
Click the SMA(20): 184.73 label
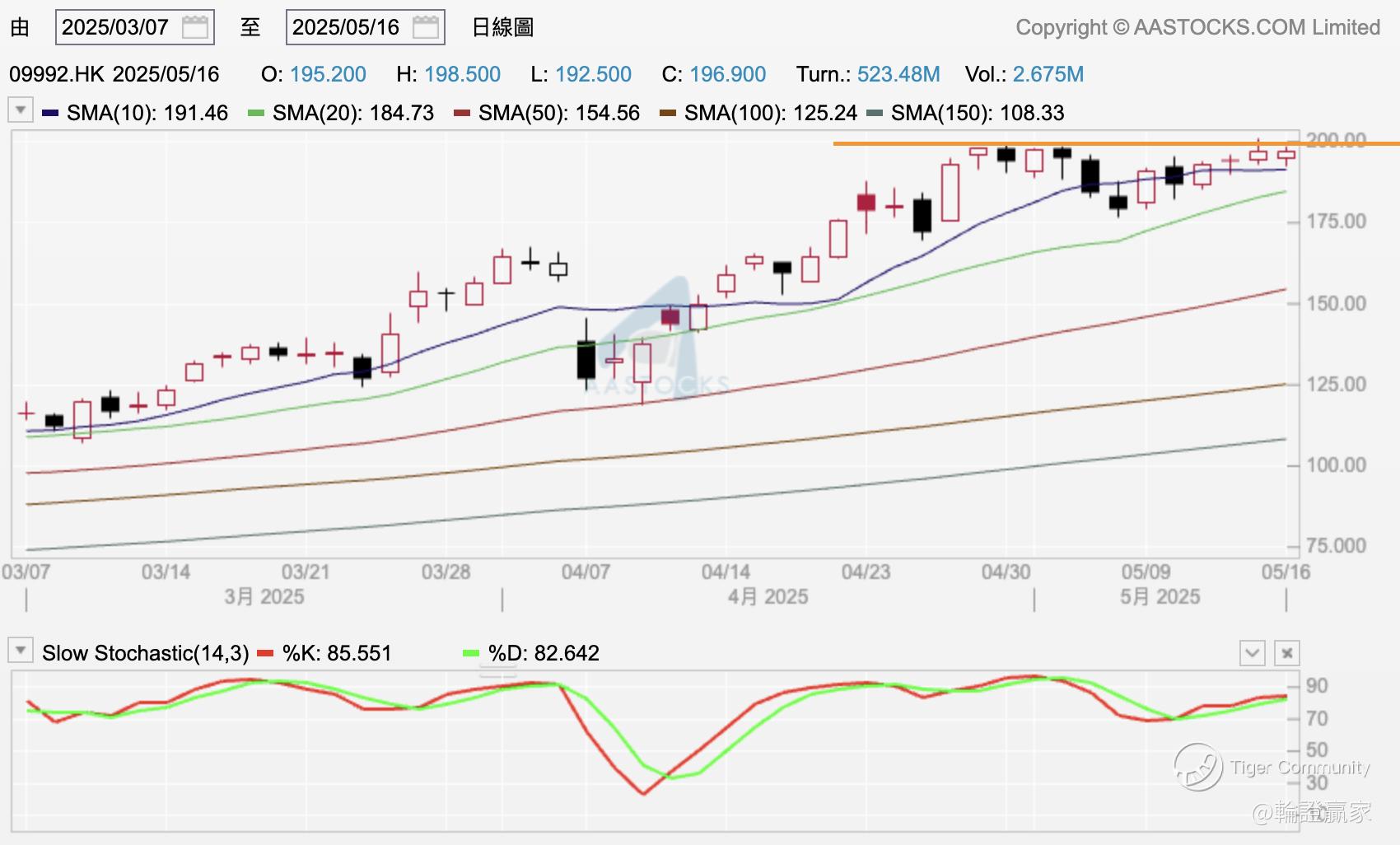coord(353,113)
